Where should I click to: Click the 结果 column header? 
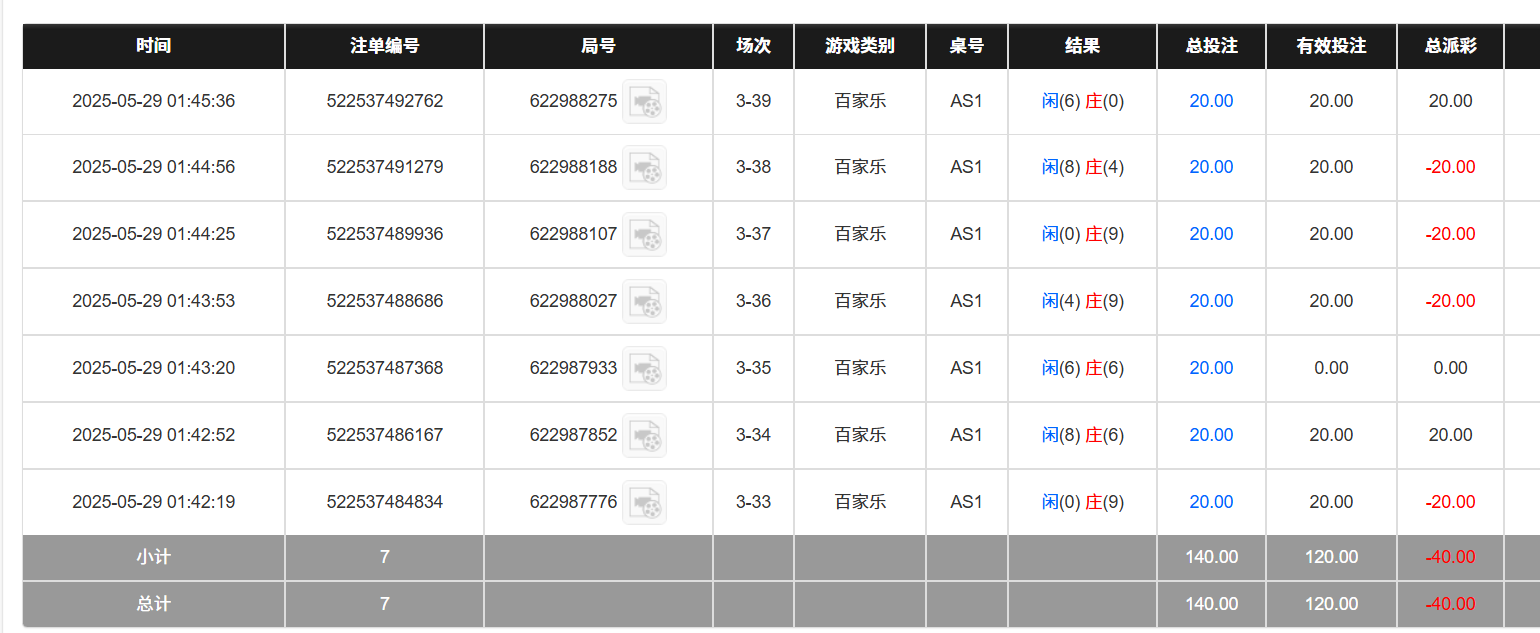pos(1083,45)
